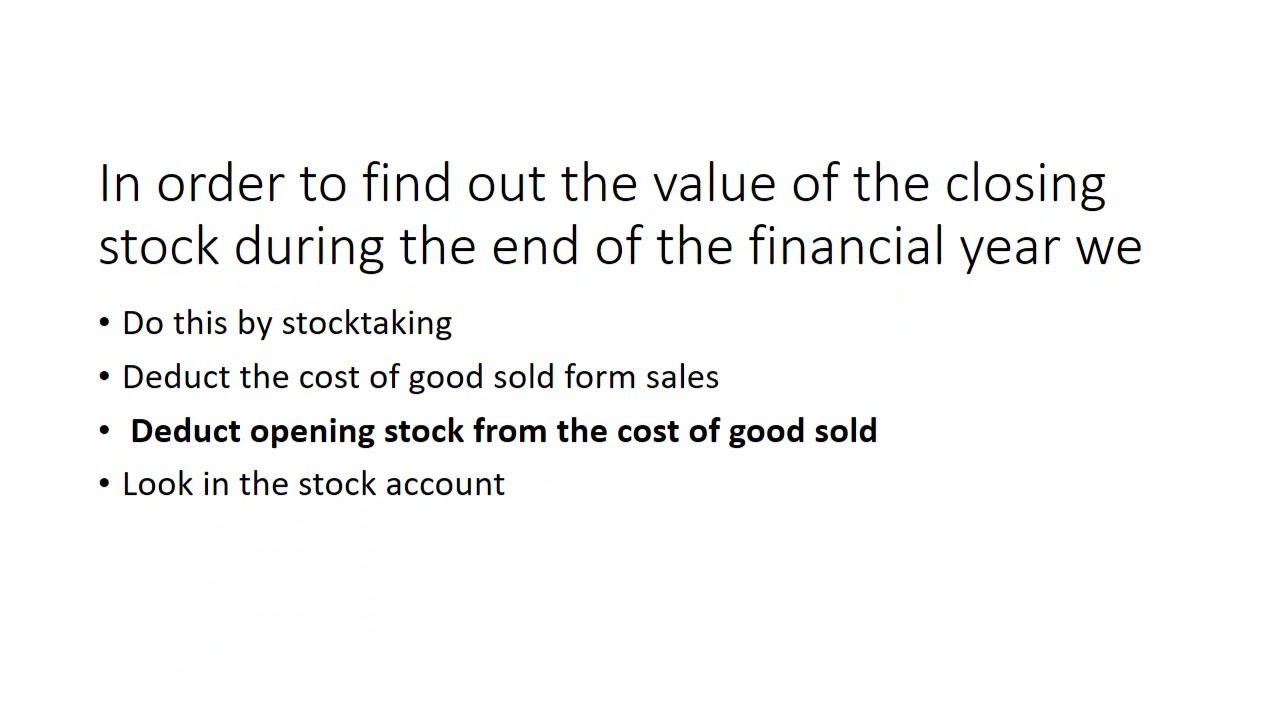Click the bullet before bold 'Deduct opening stock'

(105, 431)
